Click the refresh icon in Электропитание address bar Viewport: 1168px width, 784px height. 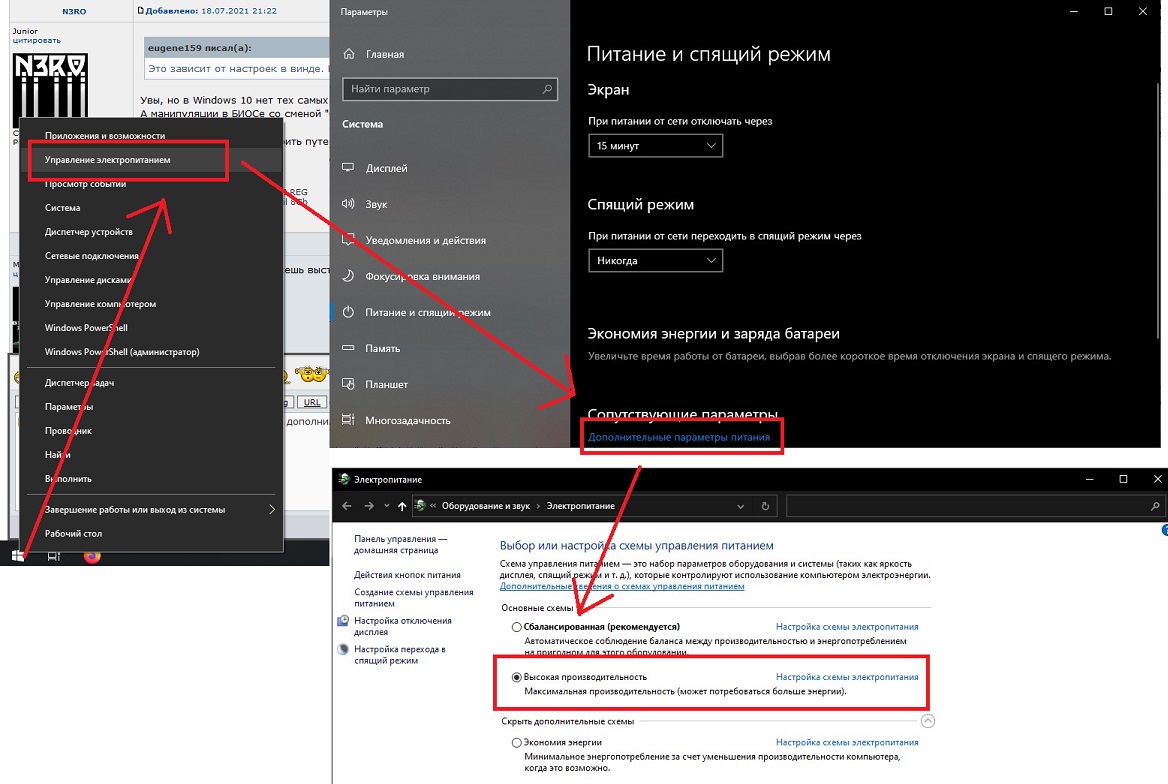765,506
